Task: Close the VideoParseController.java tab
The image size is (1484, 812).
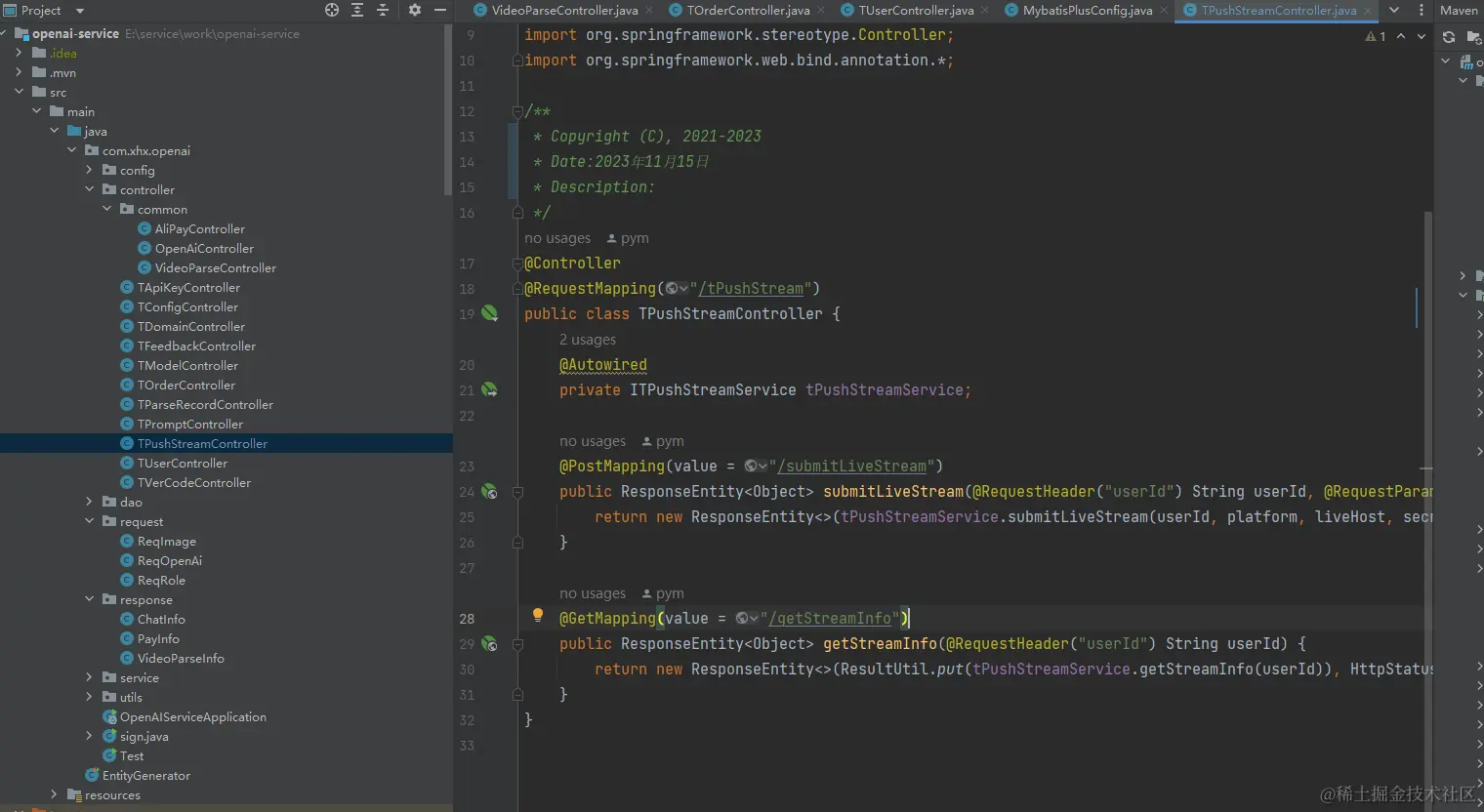Action: click(648, 11)
